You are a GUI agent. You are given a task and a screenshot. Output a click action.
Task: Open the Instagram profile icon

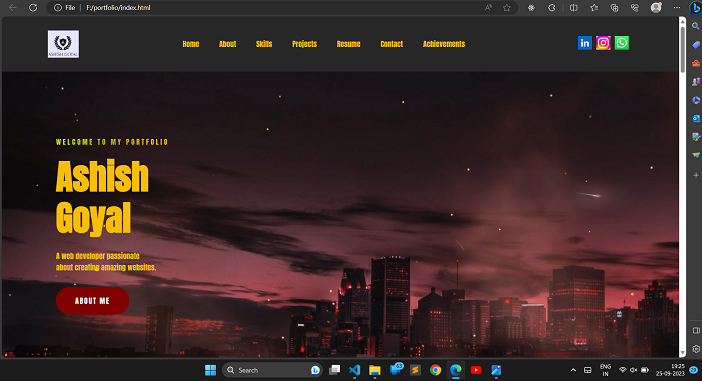point(603,43)
